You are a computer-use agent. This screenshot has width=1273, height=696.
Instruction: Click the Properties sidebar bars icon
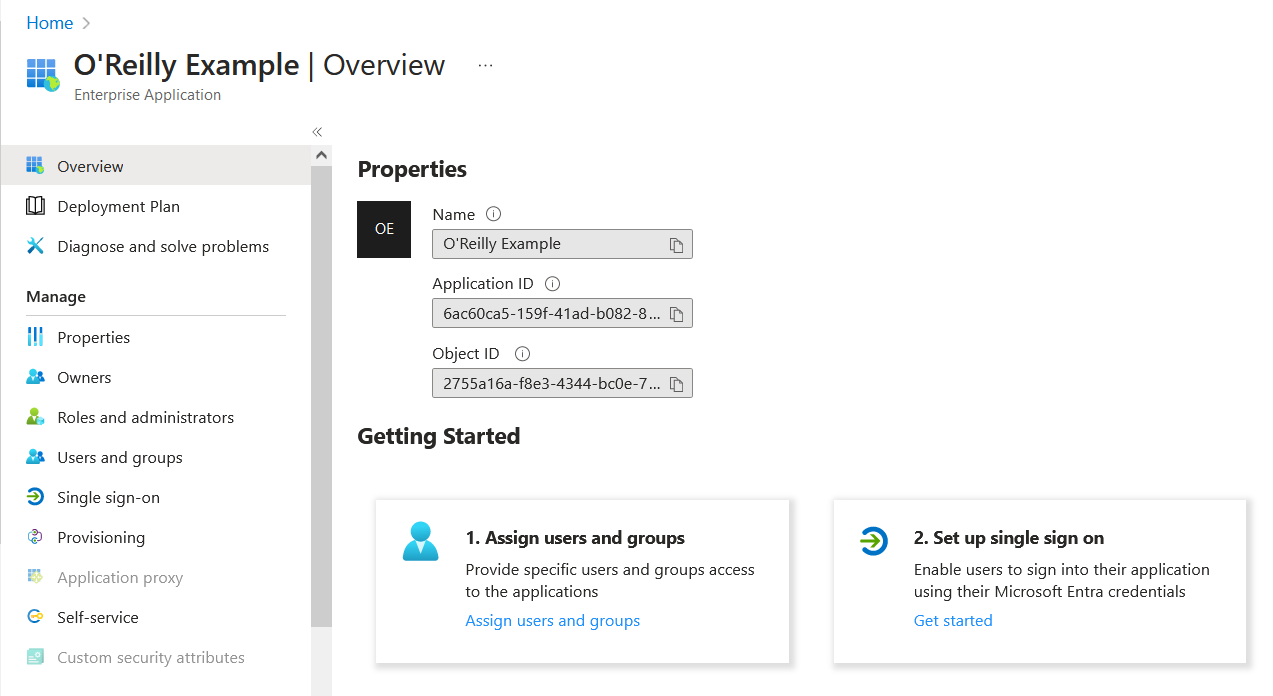click(x=35, y=337)
